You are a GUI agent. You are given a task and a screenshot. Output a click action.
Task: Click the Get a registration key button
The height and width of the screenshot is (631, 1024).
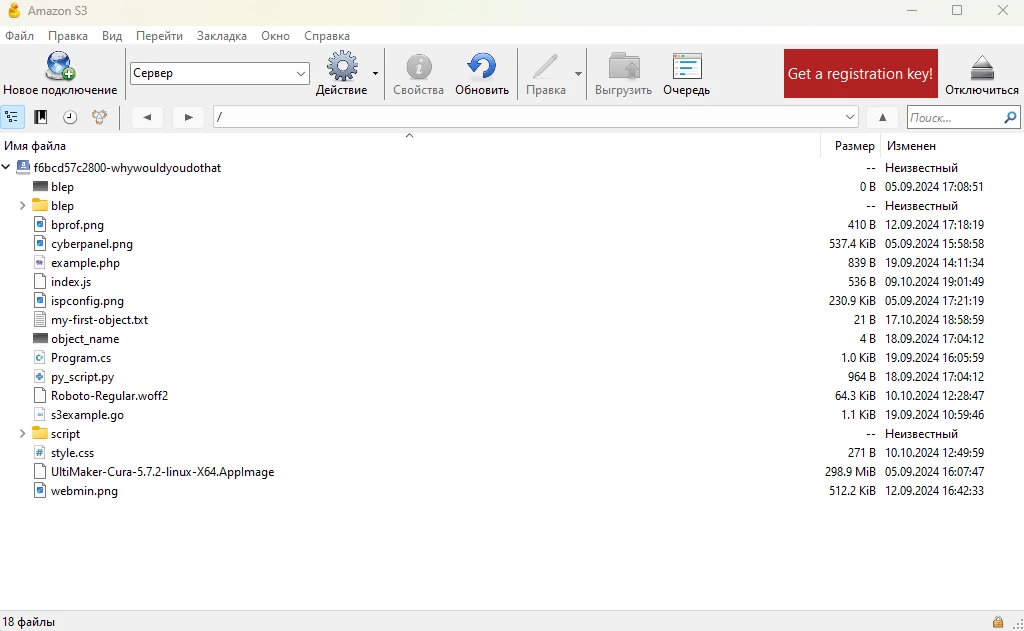point(860,73)
